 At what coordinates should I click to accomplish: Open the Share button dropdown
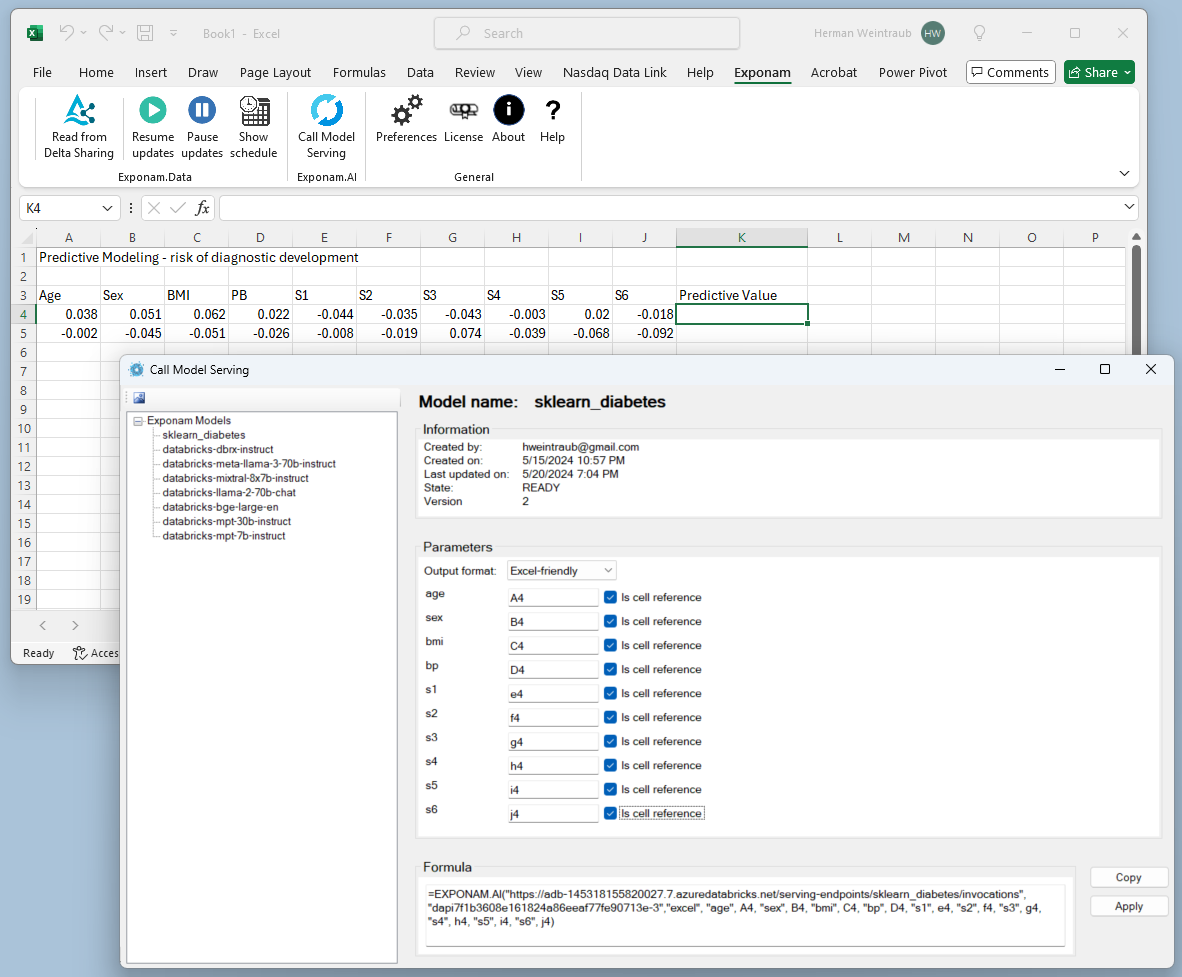[x=1128, y=72]
